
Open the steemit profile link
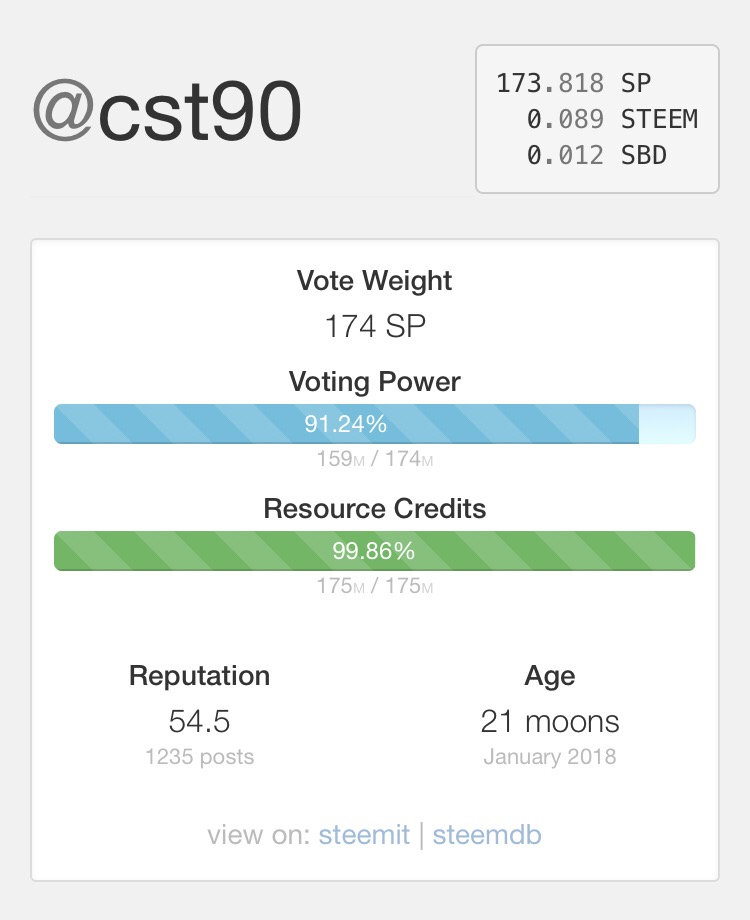(x=364, y=835)
